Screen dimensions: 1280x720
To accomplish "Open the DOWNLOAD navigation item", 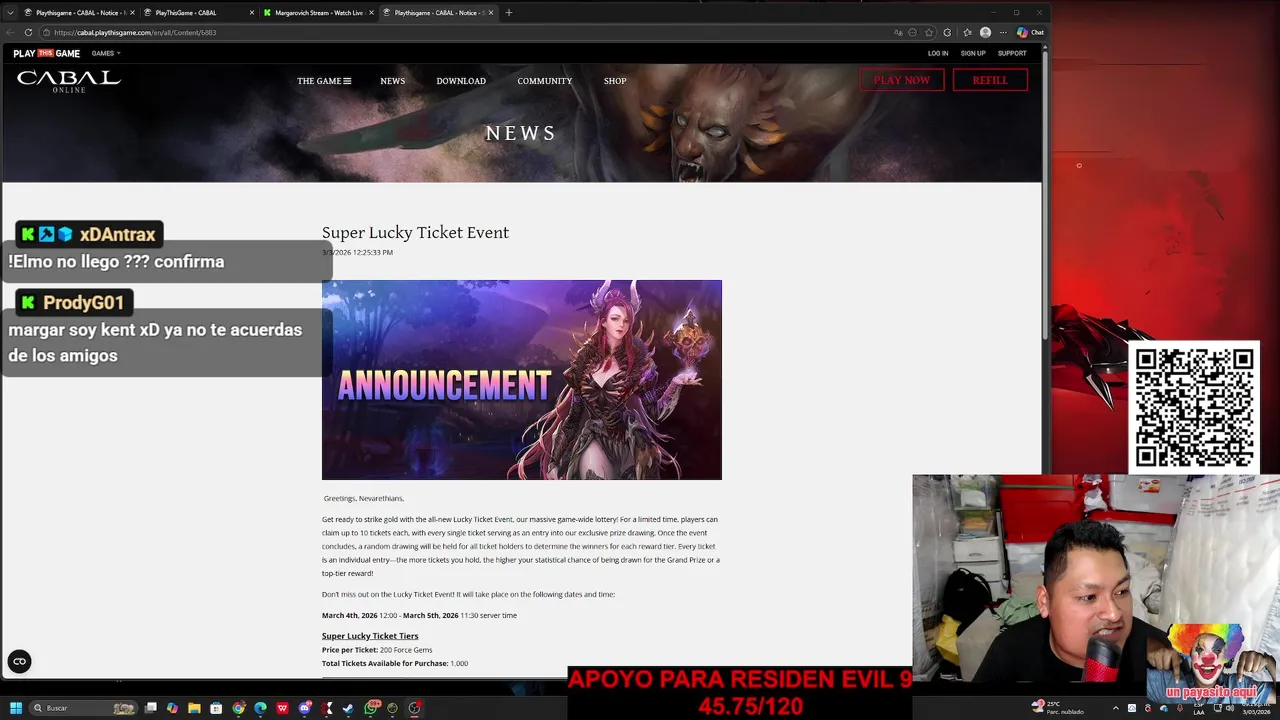I will pos(461,81).
